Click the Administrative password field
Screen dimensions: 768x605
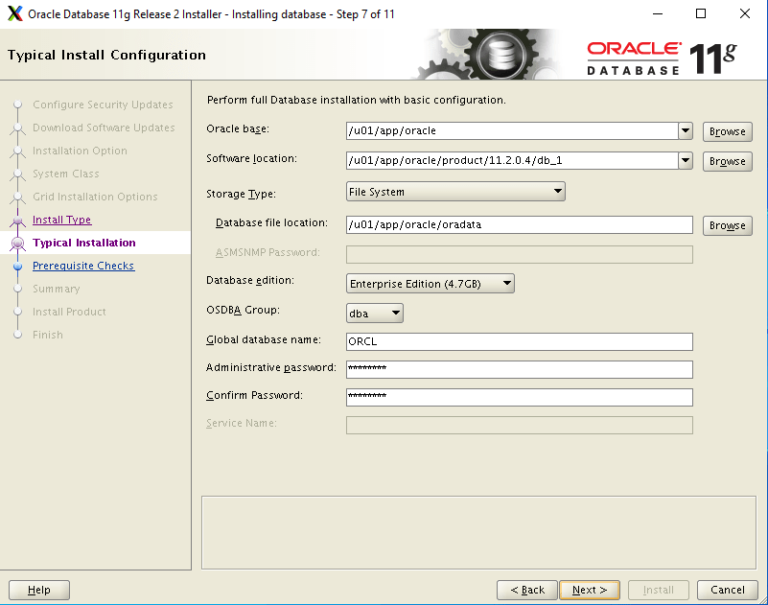coord(519,369)
